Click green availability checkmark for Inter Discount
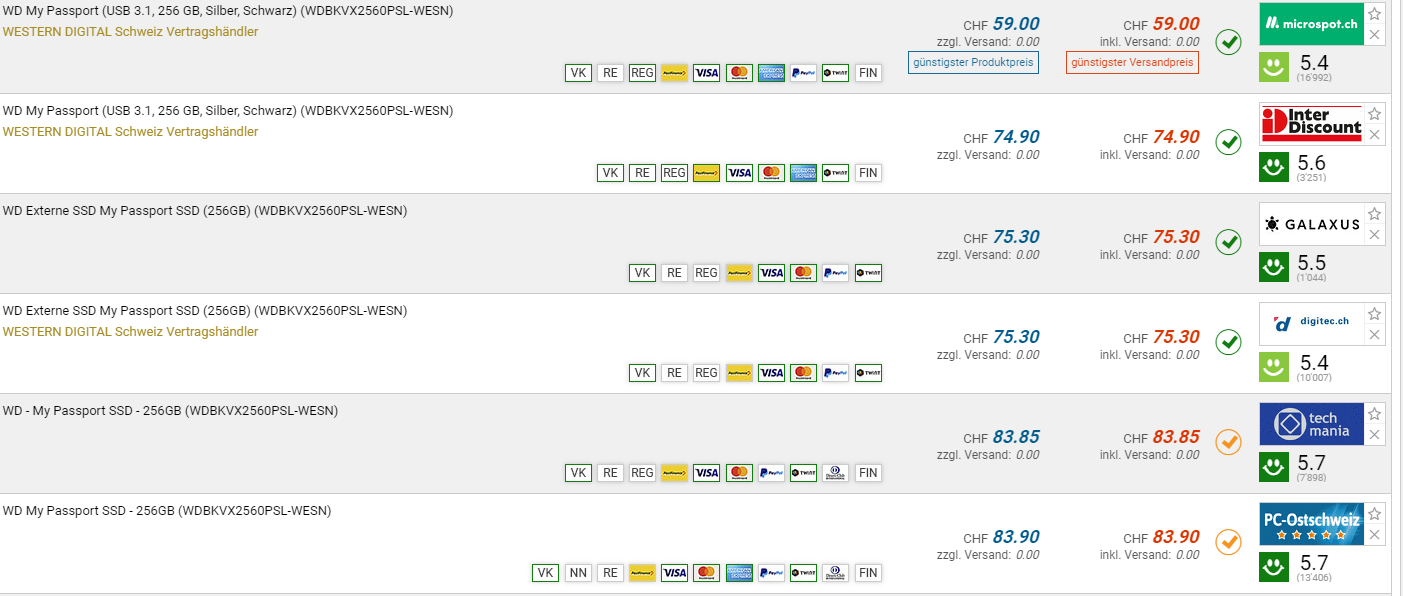 tap(1228, 143)
